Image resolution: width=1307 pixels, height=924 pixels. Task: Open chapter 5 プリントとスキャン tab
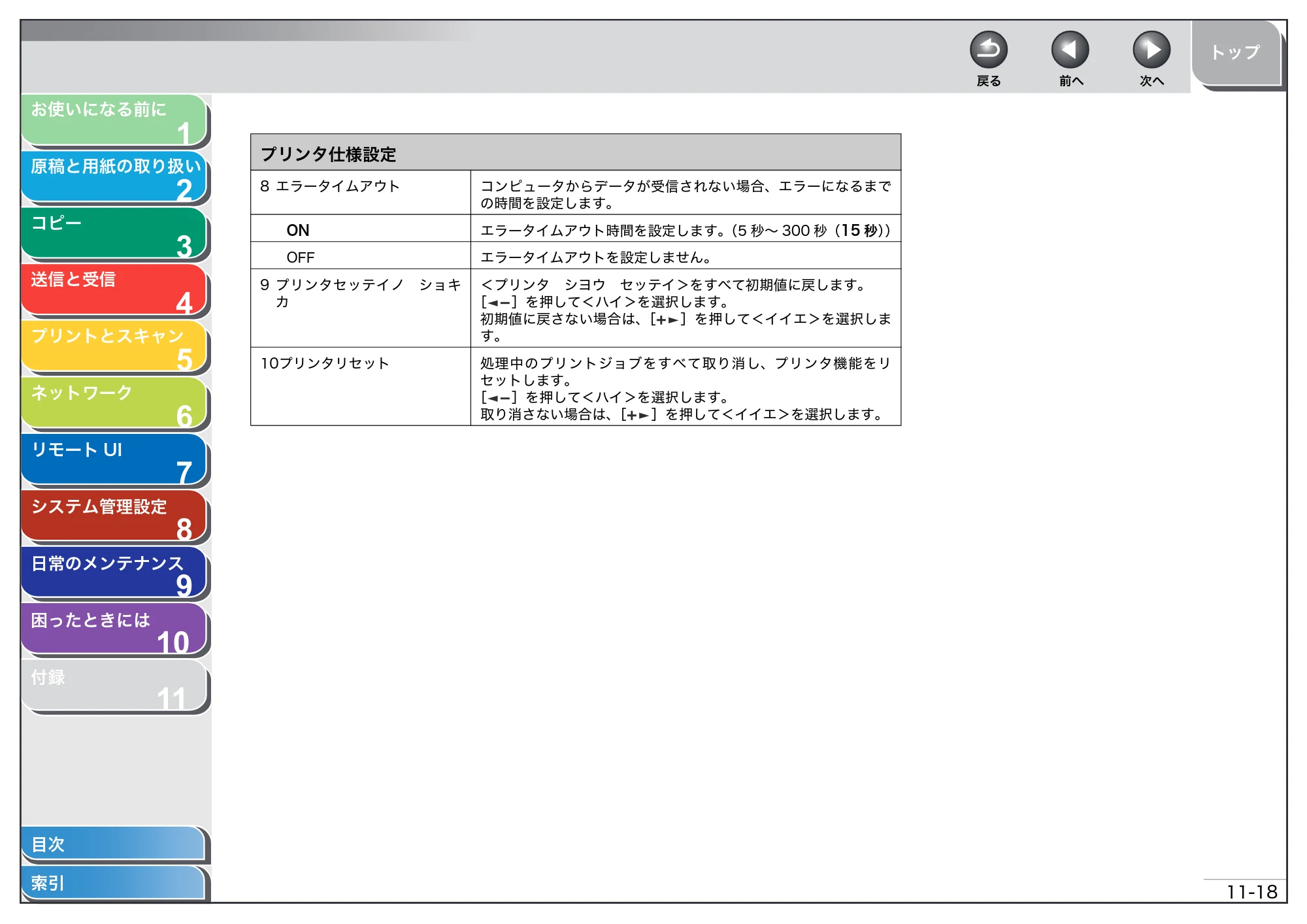[114, 346]
